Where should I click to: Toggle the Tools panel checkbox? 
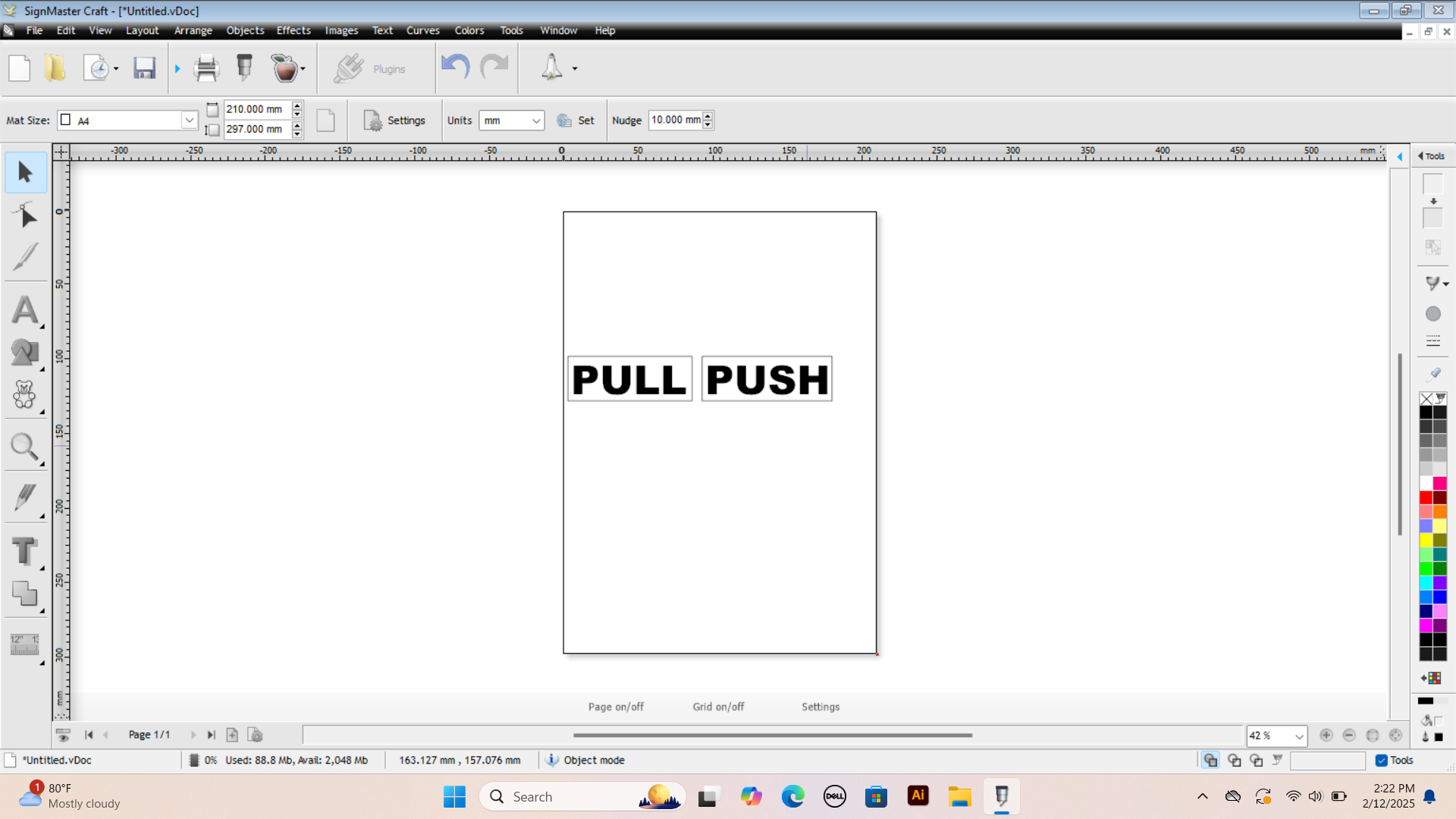click(1382, 760)
